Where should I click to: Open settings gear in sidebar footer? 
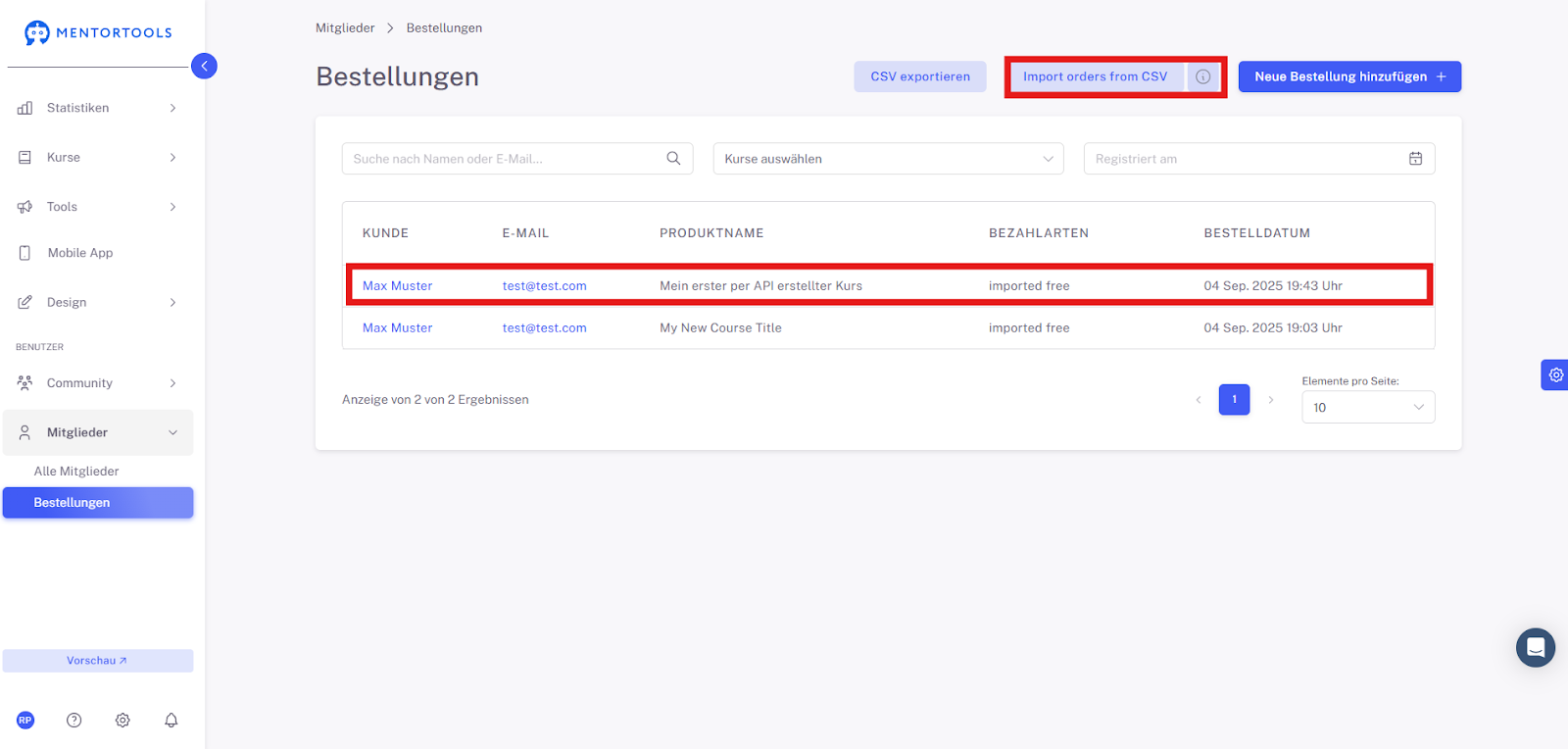pyautogui.click(x=122, y=720)
